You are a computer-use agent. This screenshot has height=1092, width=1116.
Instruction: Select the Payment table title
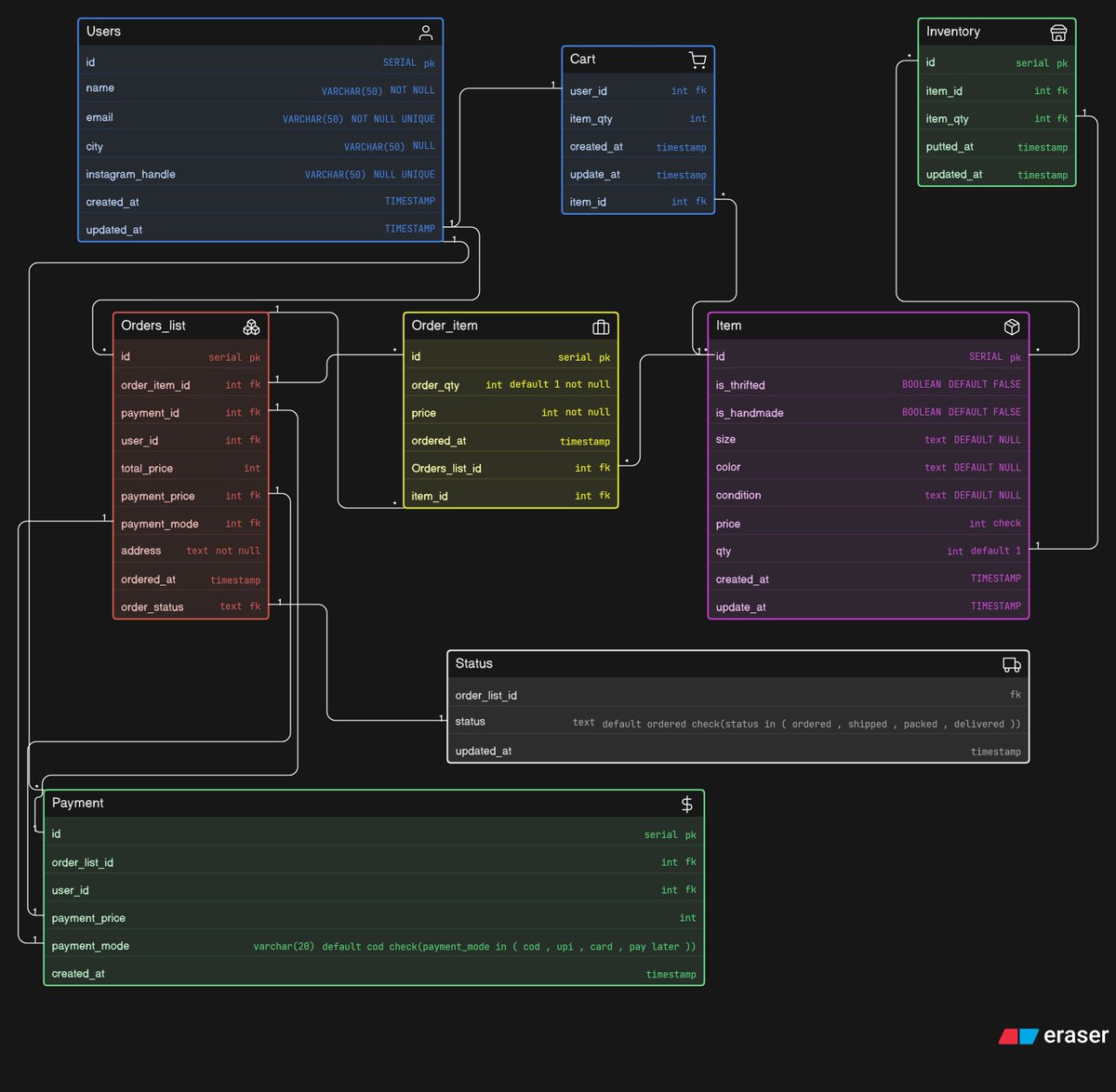click(x=77, y=803)
